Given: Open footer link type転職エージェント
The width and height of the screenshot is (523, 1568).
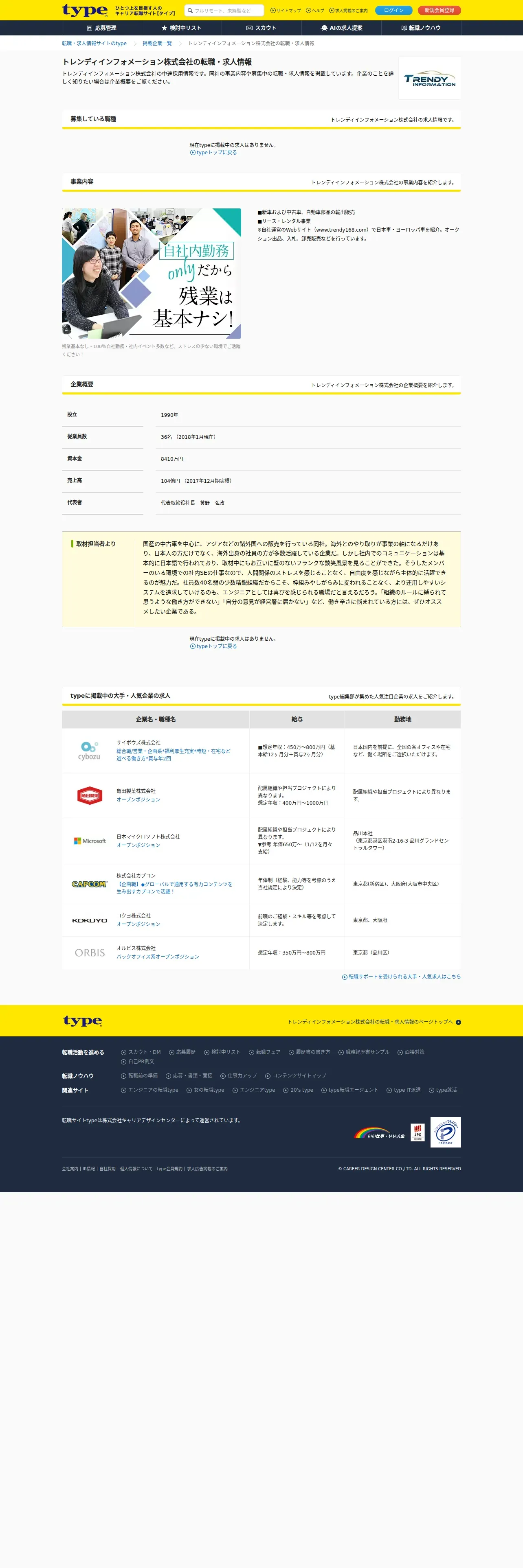Looking at the screenshot, I should point(349,1090).
